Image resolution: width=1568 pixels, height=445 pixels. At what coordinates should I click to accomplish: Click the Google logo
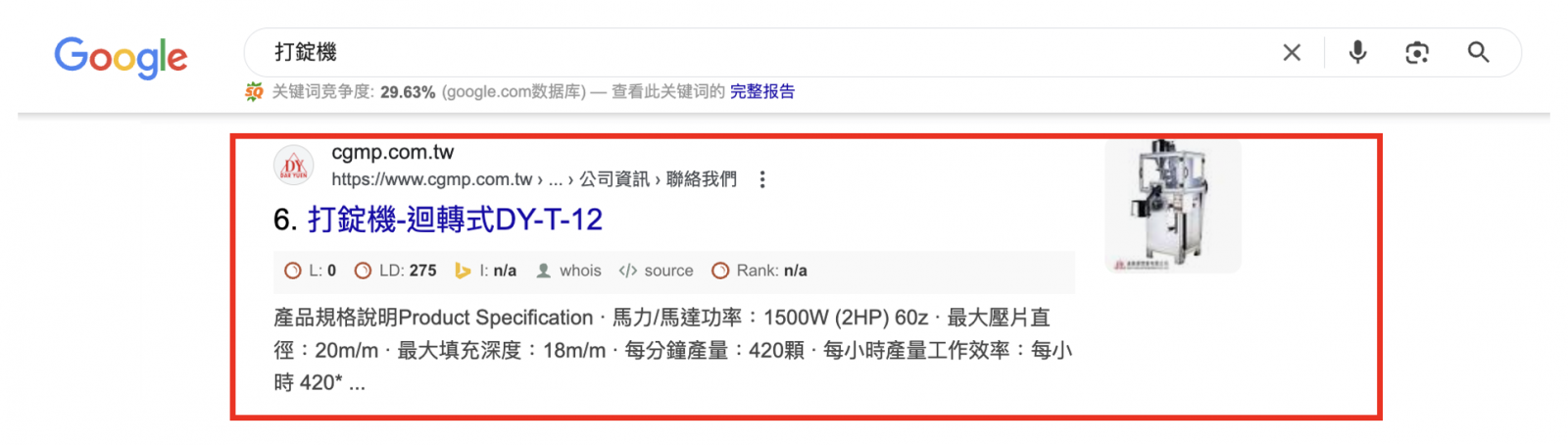121,57
